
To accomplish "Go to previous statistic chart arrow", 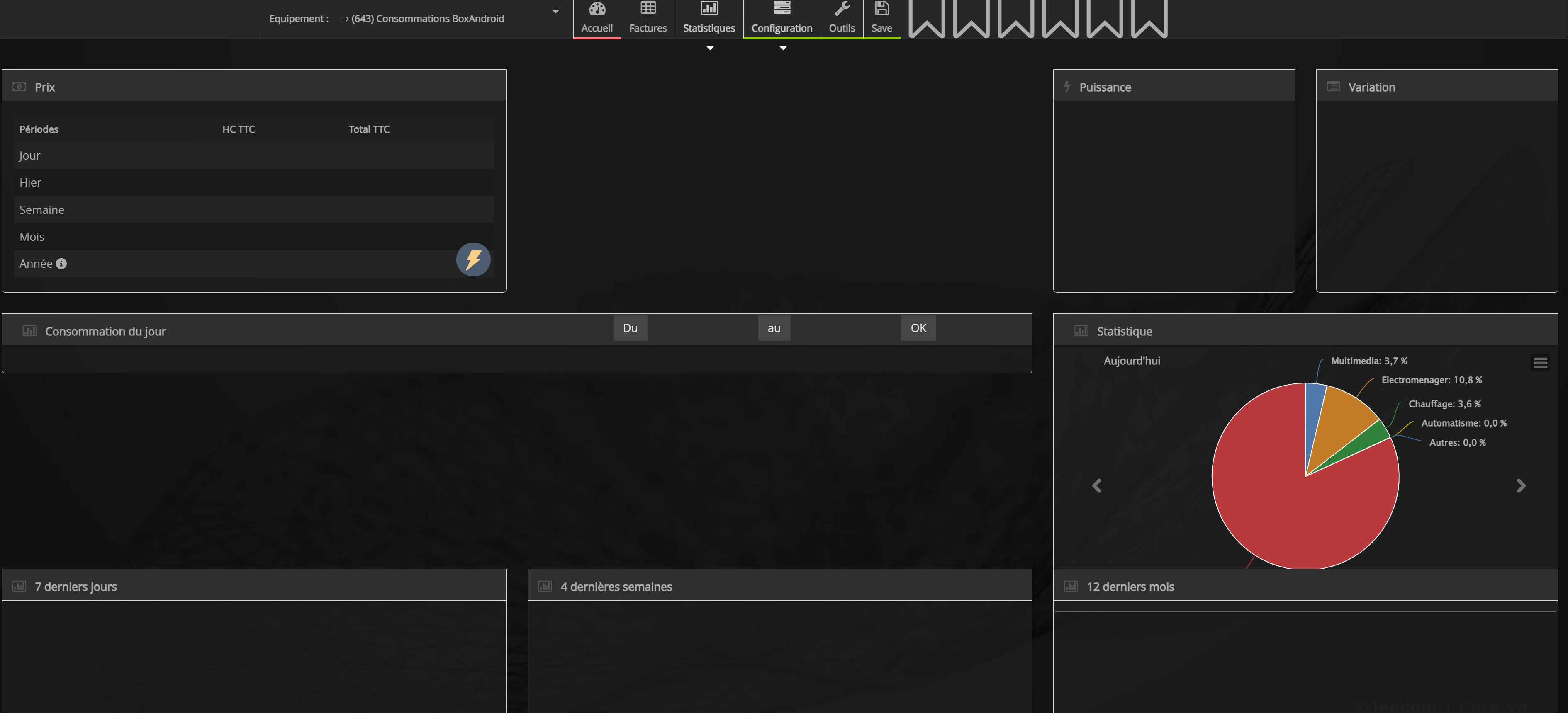I will (1097, 485).
